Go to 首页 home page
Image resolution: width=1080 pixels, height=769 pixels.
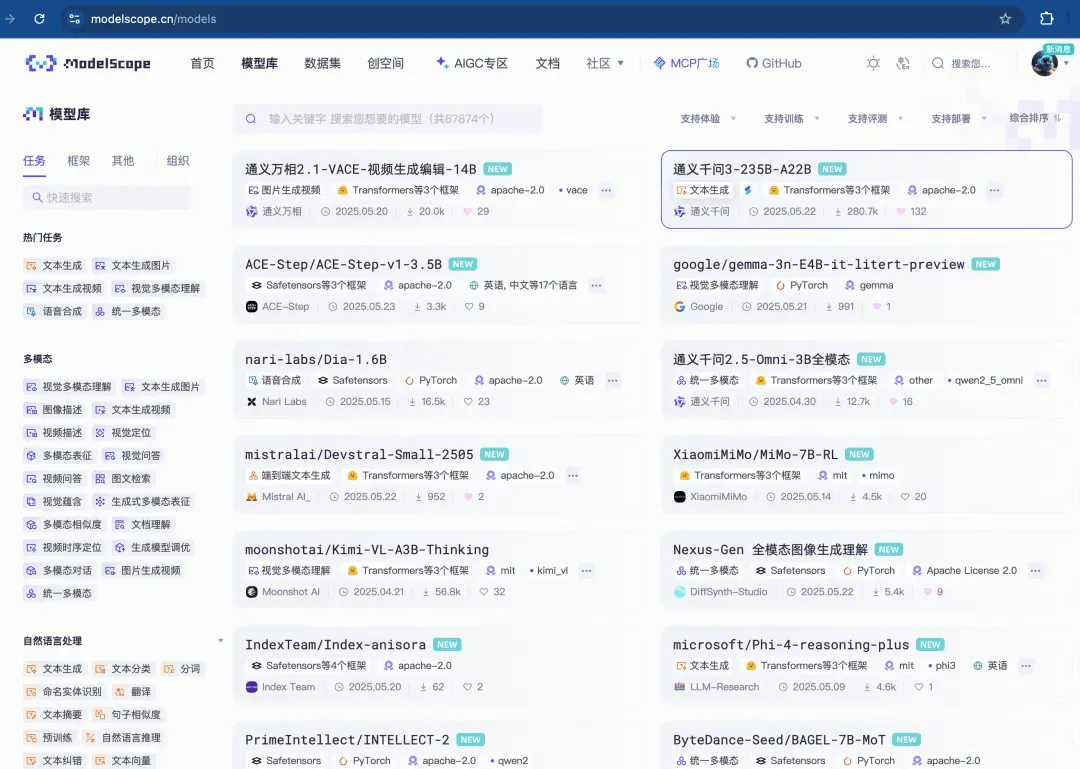point(202,63)
